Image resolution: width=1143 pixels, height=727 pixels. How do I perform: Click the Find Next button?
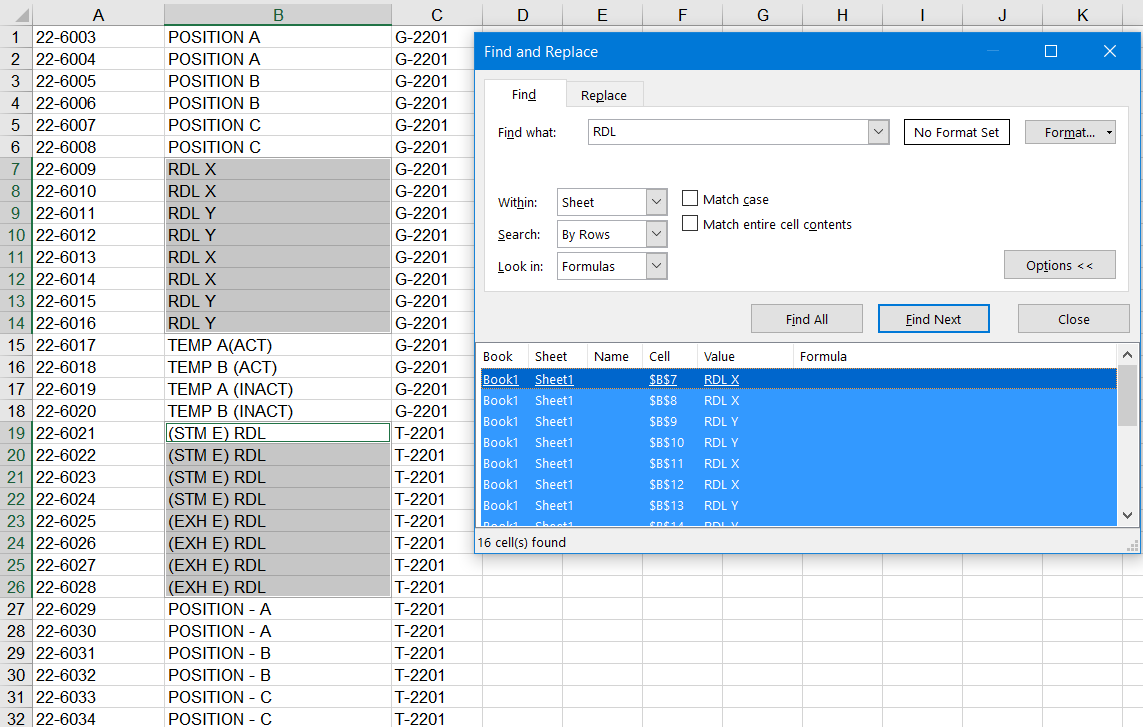(934, 319)
